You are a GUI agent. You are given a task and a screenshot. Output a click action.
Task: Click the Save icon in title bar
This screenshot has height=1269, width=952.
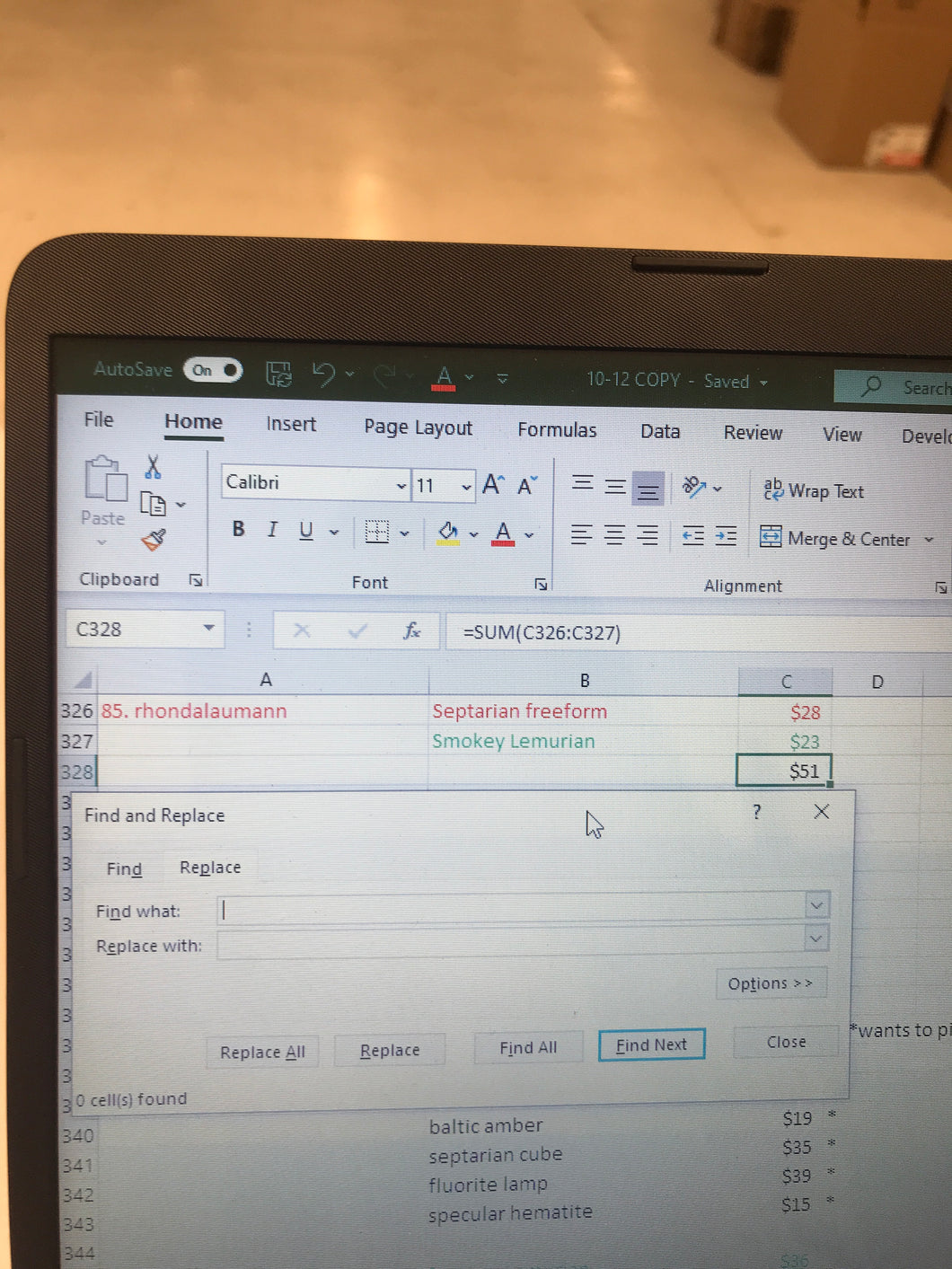(x=278, y=374)
